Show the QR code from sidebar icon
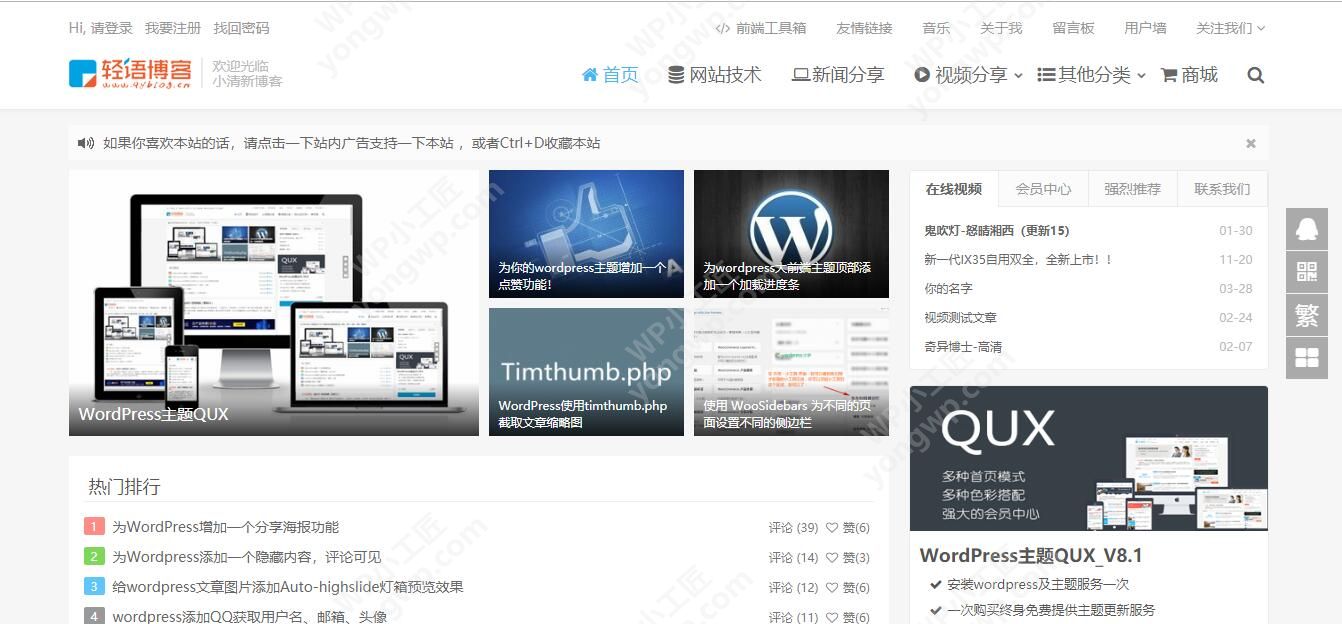 click(x=1306, y=272)
